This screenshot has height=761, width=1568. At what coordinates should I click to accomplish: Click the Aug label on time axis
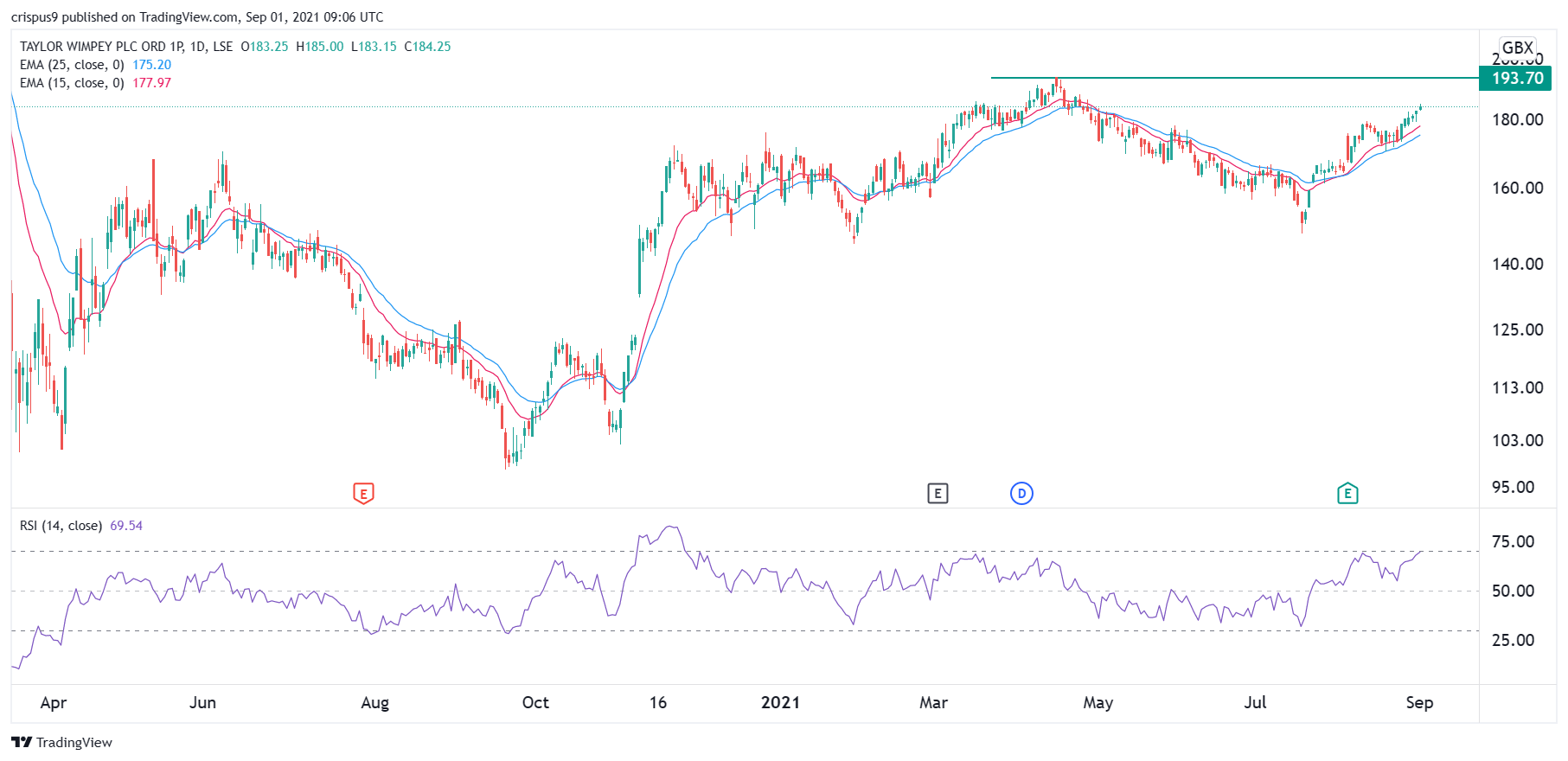[374, 703]
